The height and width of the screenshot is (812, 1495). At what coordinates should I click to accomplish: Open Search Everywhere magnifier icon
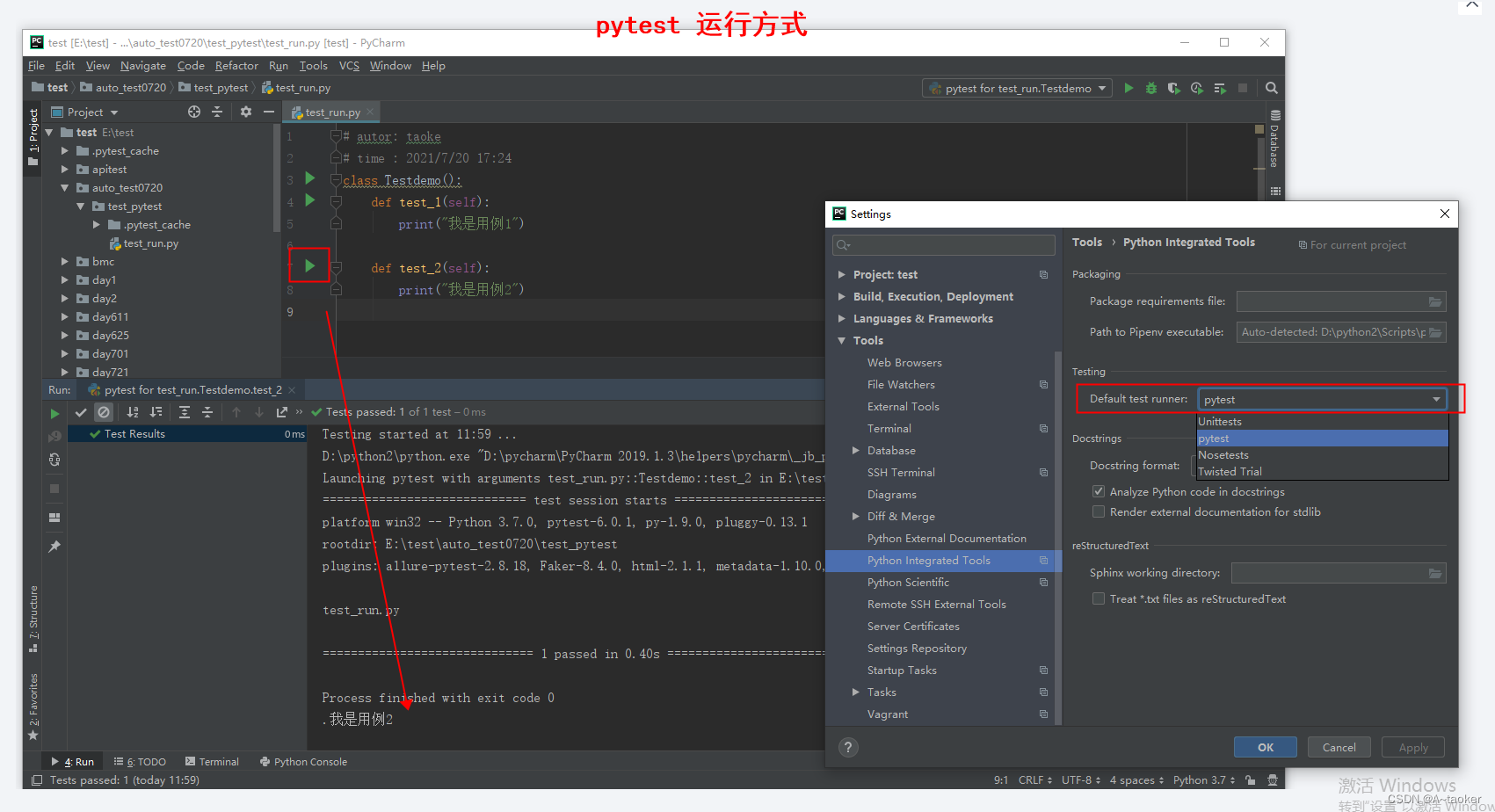pos(1272,88)
